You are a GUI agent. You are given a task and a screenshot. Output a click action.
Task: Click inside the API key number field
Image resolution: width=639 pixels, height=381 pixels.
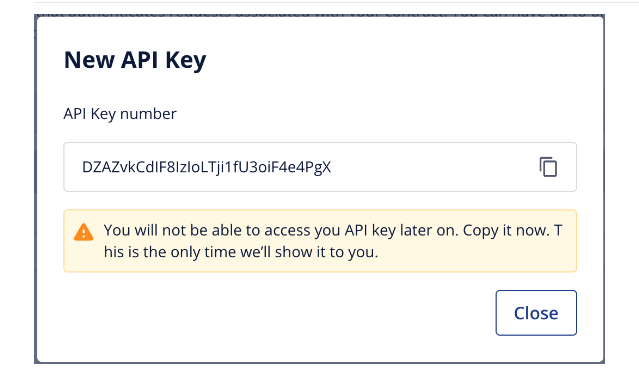click(x=320, y=167)
